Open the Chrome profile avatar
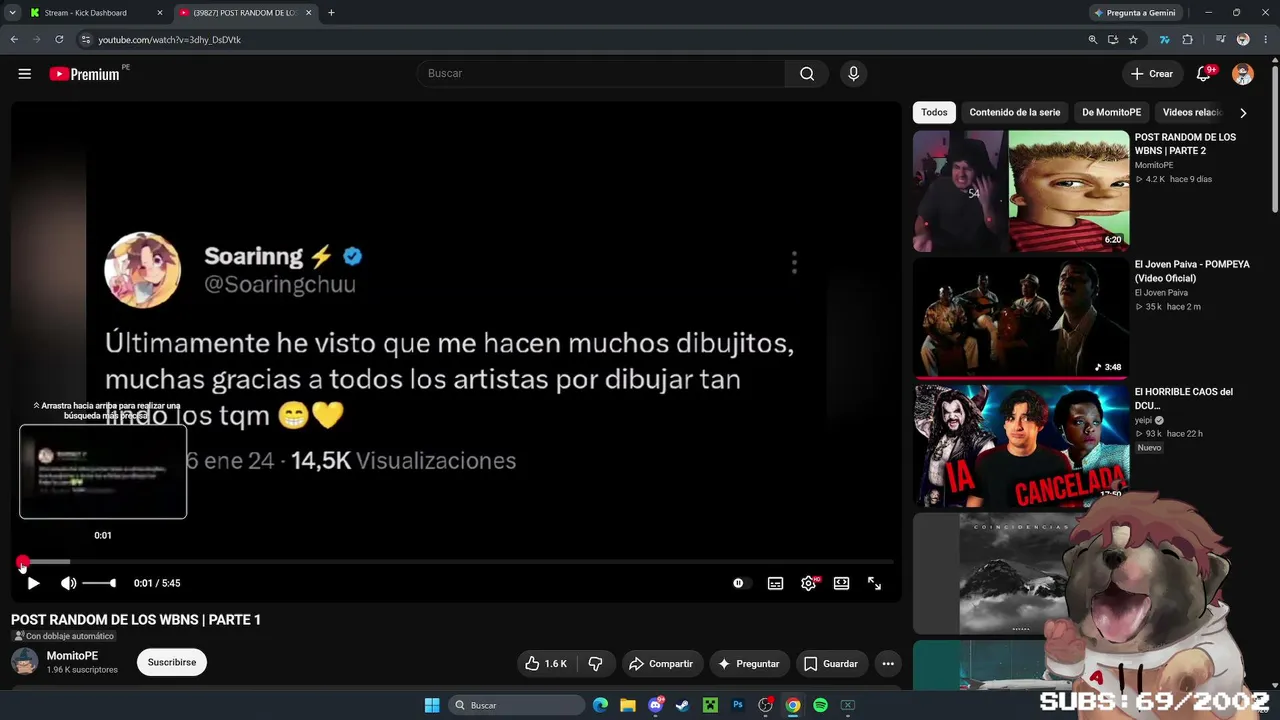Image resolution: width=1280 pixels, height=720 pixels. point(1243,40)
